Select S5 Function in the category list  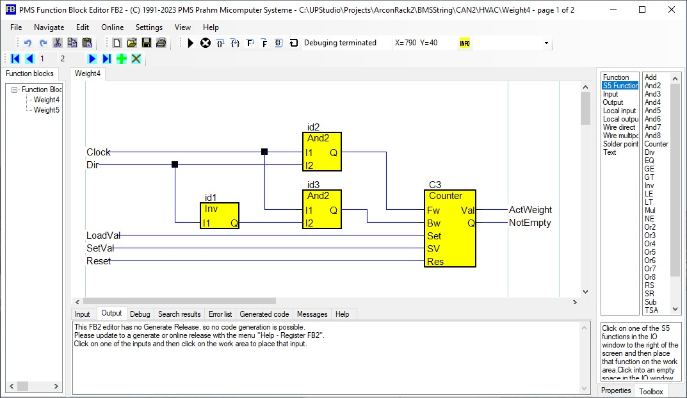(x=620, y=85)
